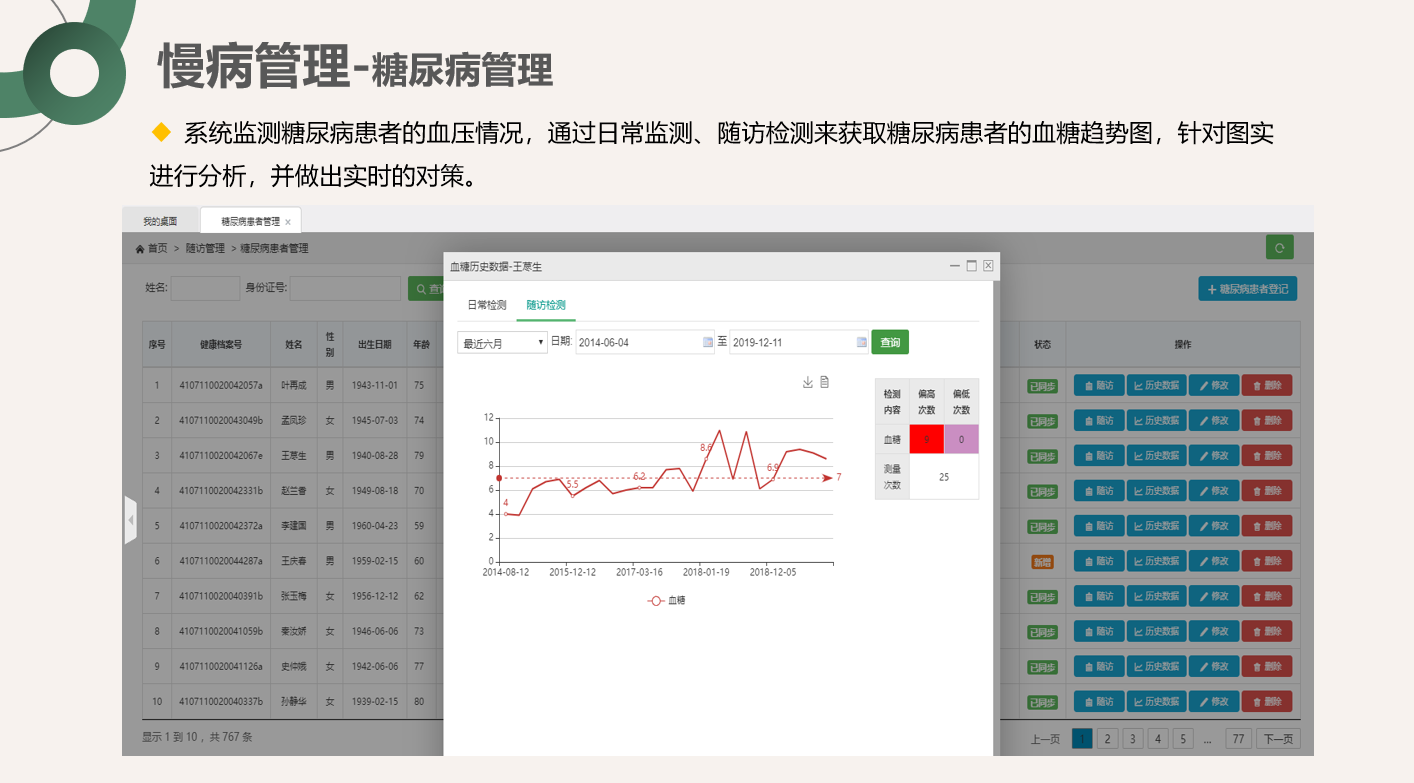Click the 测量次数 value 25
The image size is (1414, 783).
point(944,477)
